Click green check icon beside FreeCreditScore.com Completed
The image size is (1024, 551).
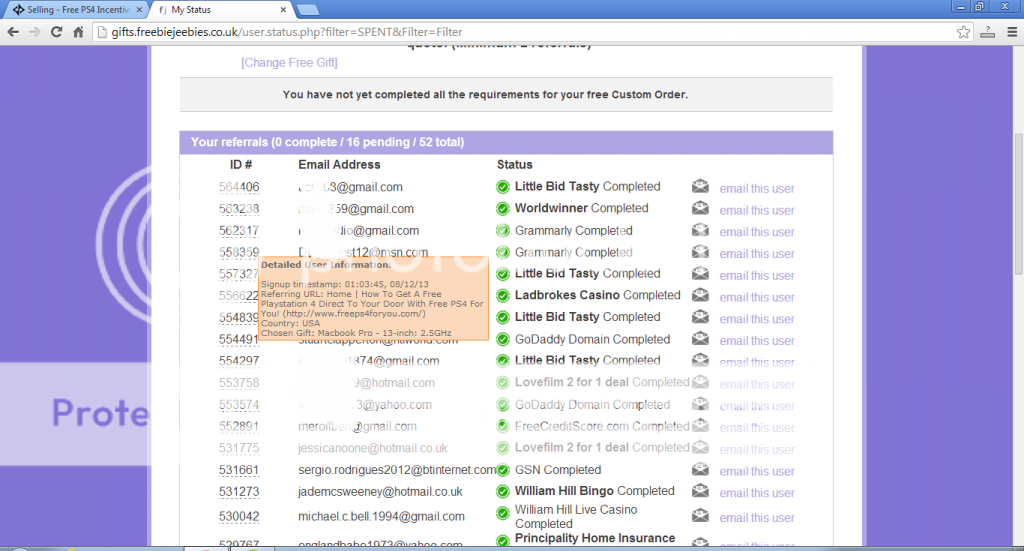coord(503,426)
